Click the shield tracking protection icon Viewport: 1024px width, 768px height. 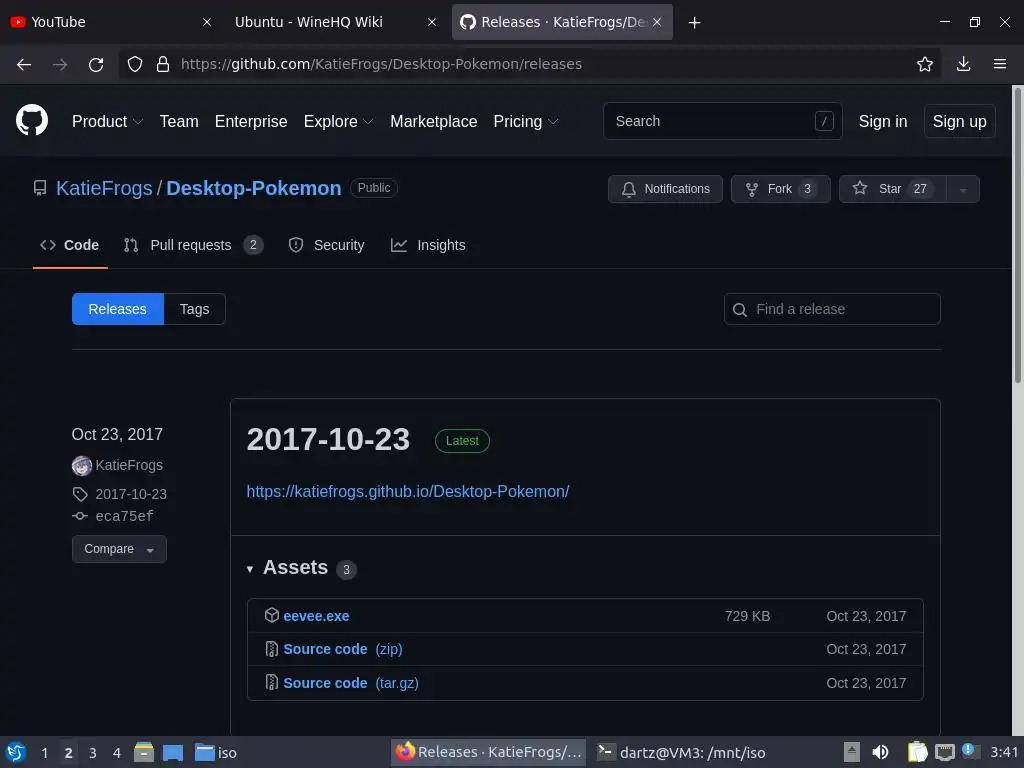(135, 64)
